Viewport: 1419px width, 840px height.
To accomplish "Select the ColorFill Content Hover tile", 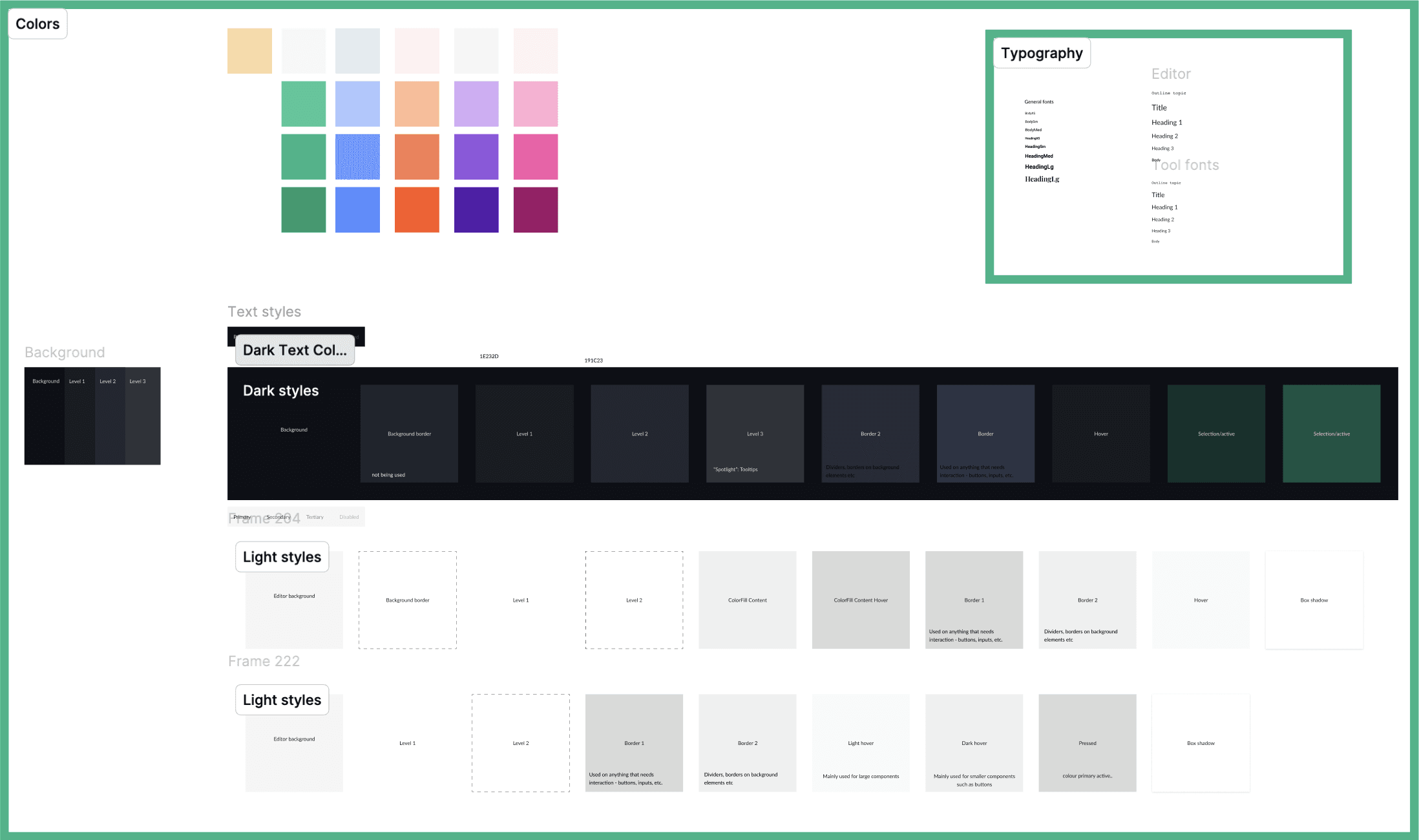I will 861,600.
